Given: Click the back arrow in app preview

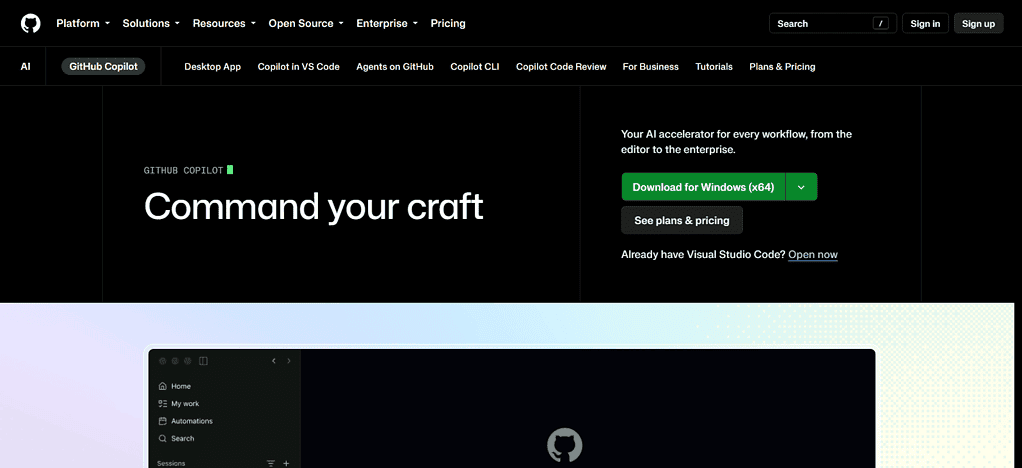Looking at the screenshot, I should pyautogui.click(x=274, y=360).
